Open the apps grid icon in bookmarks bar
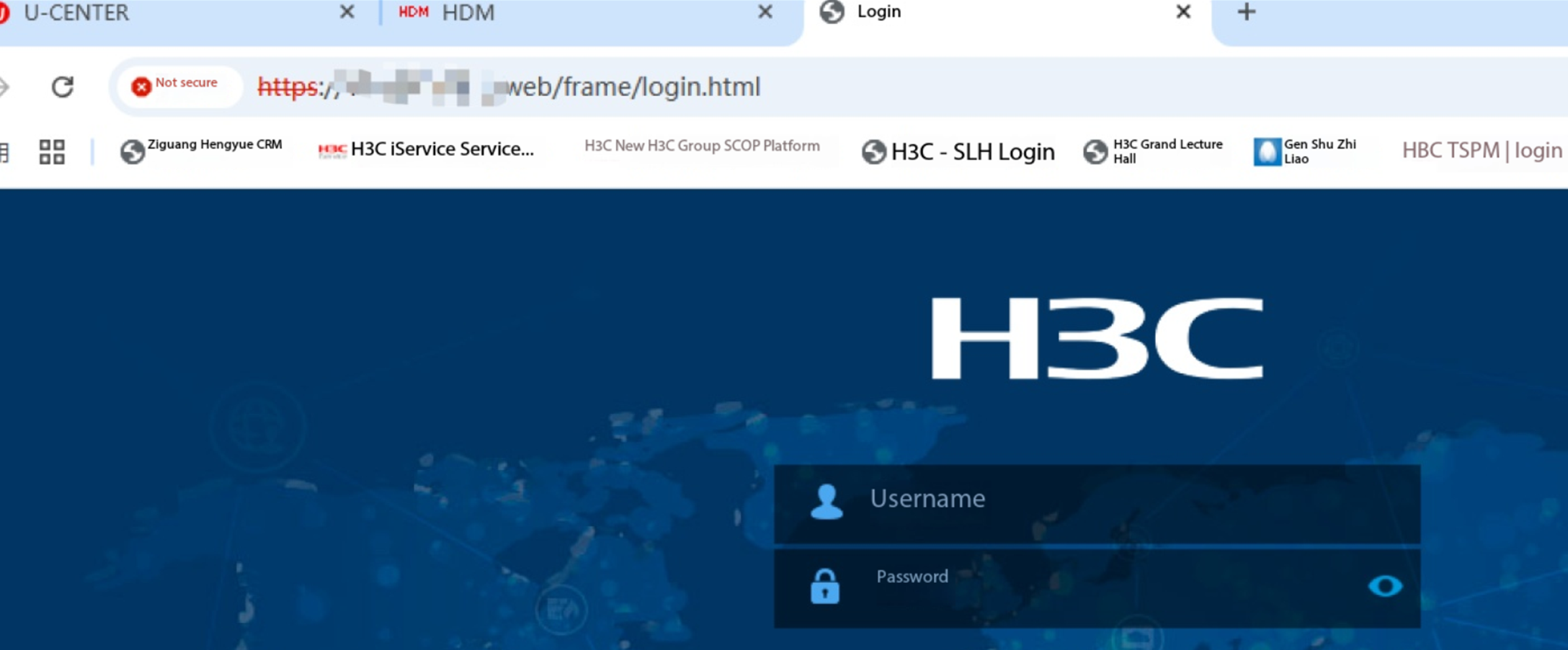The image size is (1568, 650). click(52, 151)
